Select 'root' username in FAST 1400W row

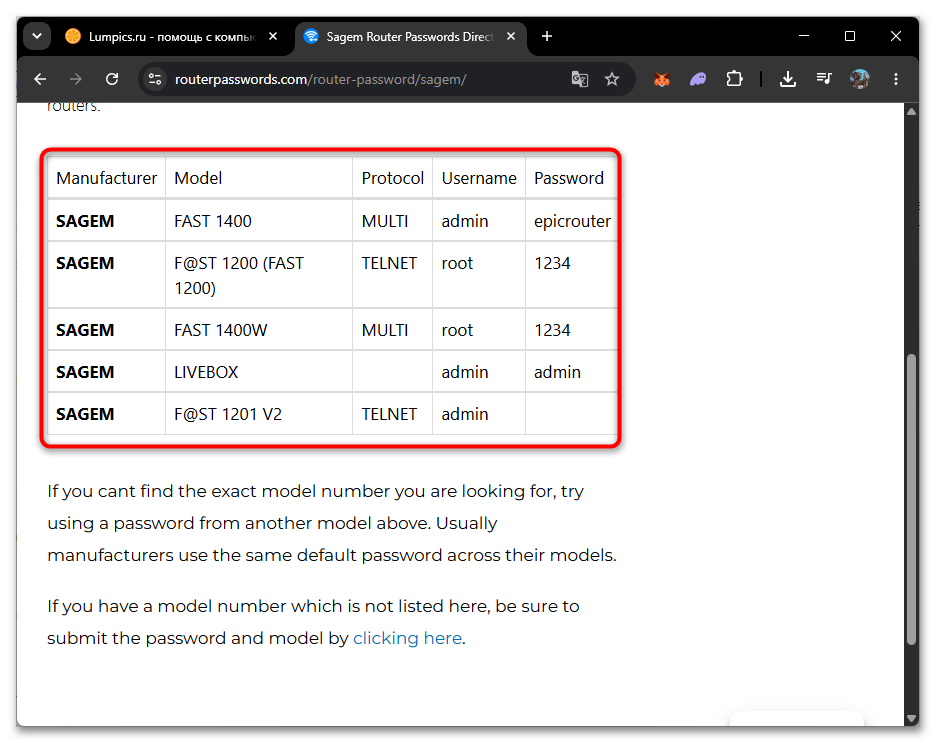click(479, 330)
